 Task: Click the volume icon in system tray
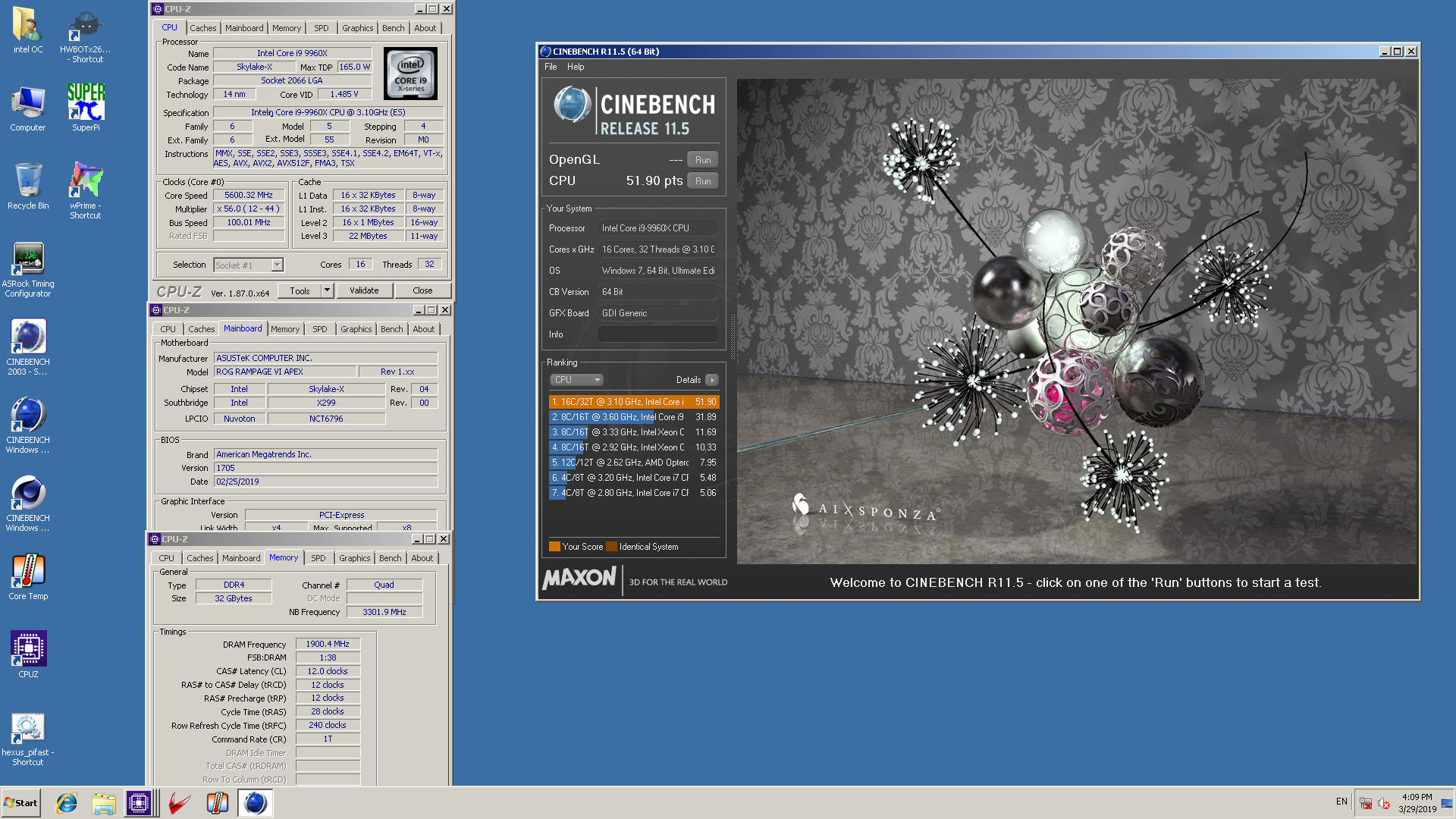point(1383,803)
